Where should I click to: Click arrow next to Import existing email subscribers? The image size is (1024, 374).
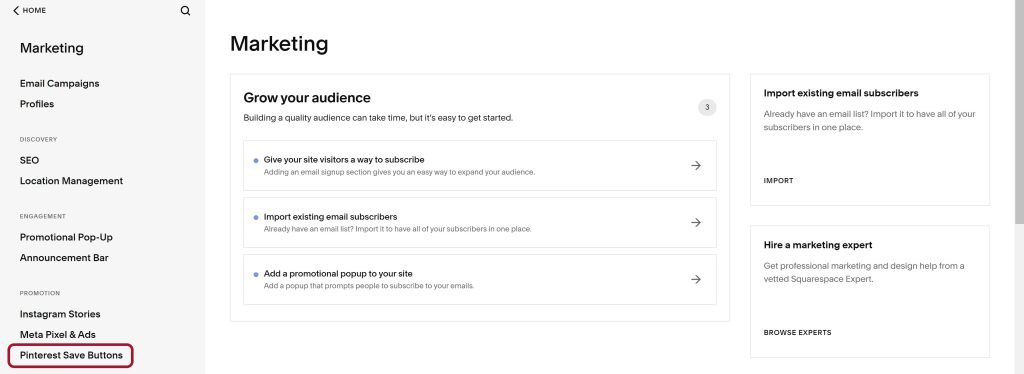tap(696, 223)
